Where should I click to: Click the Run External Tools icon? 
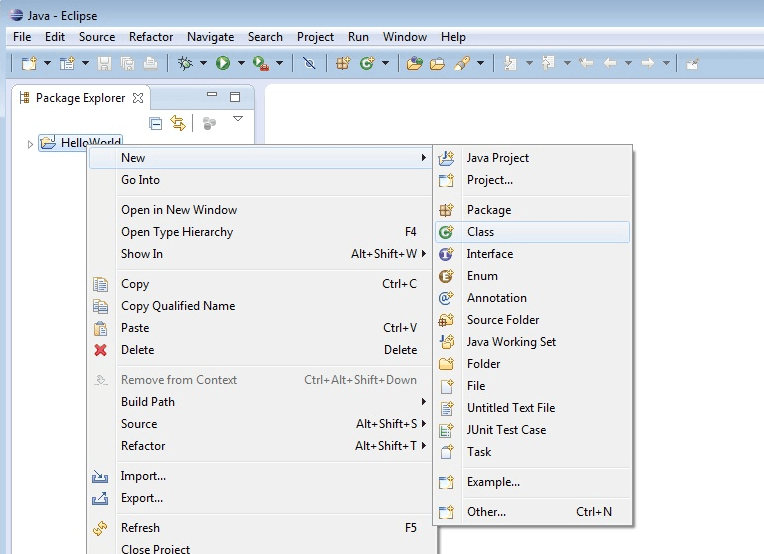pyautogui.click(x=261, y=63)
